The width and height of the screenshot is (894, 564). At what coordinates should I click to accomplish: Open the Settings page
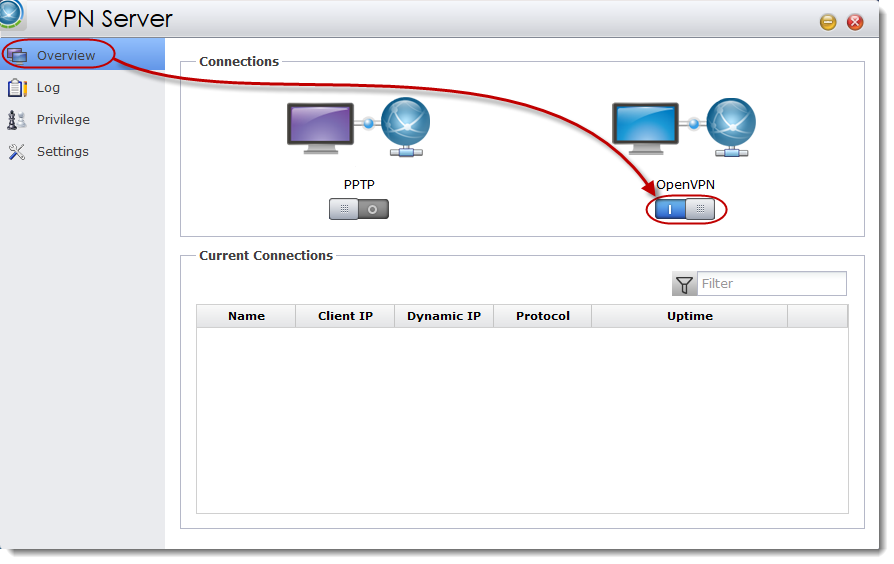(x=62, y=152)
